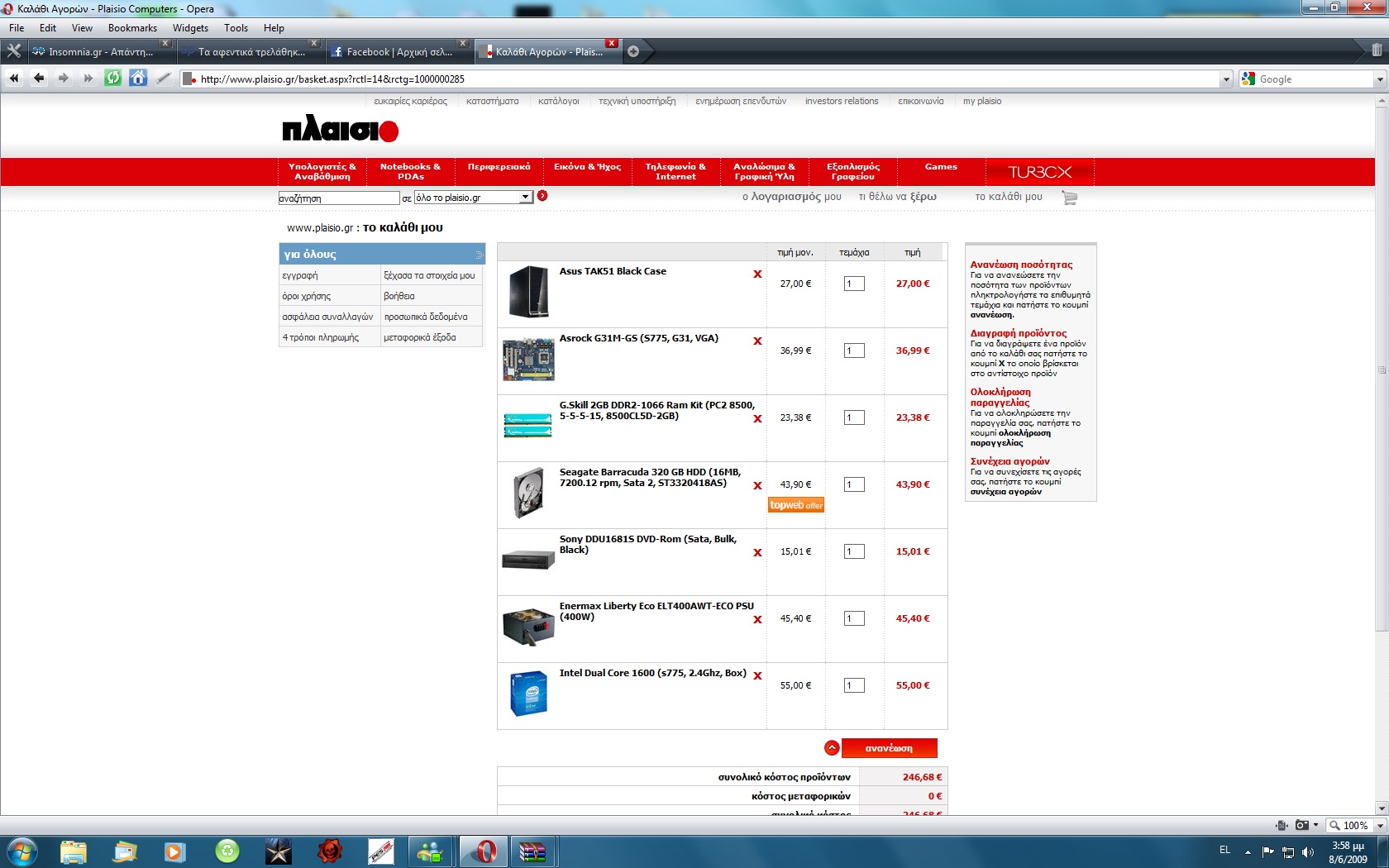Click quantity field for Enermax Liberty PSU
This screenshot has width=1389, height=868.
(854, 618)
